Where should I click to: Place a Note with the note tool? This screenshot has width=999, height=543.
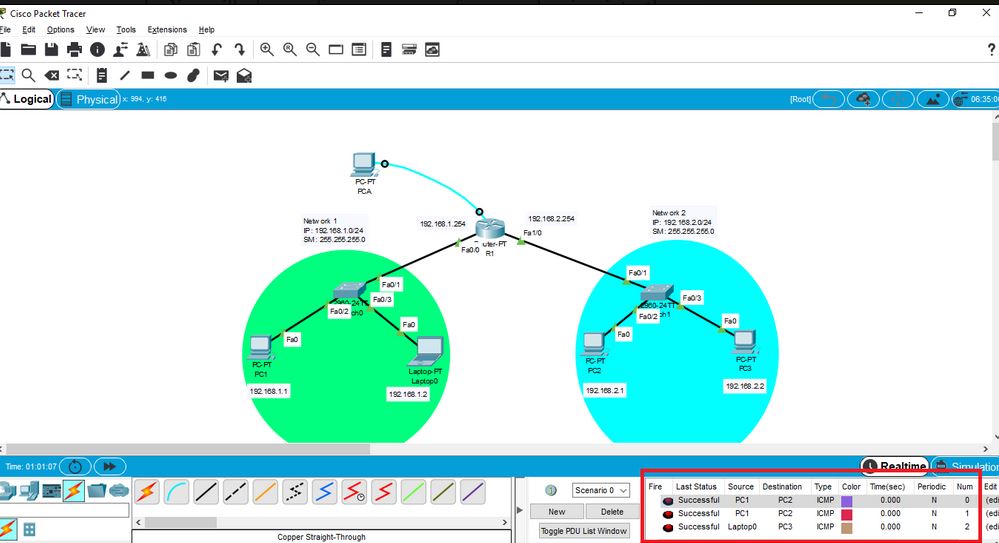102,75
